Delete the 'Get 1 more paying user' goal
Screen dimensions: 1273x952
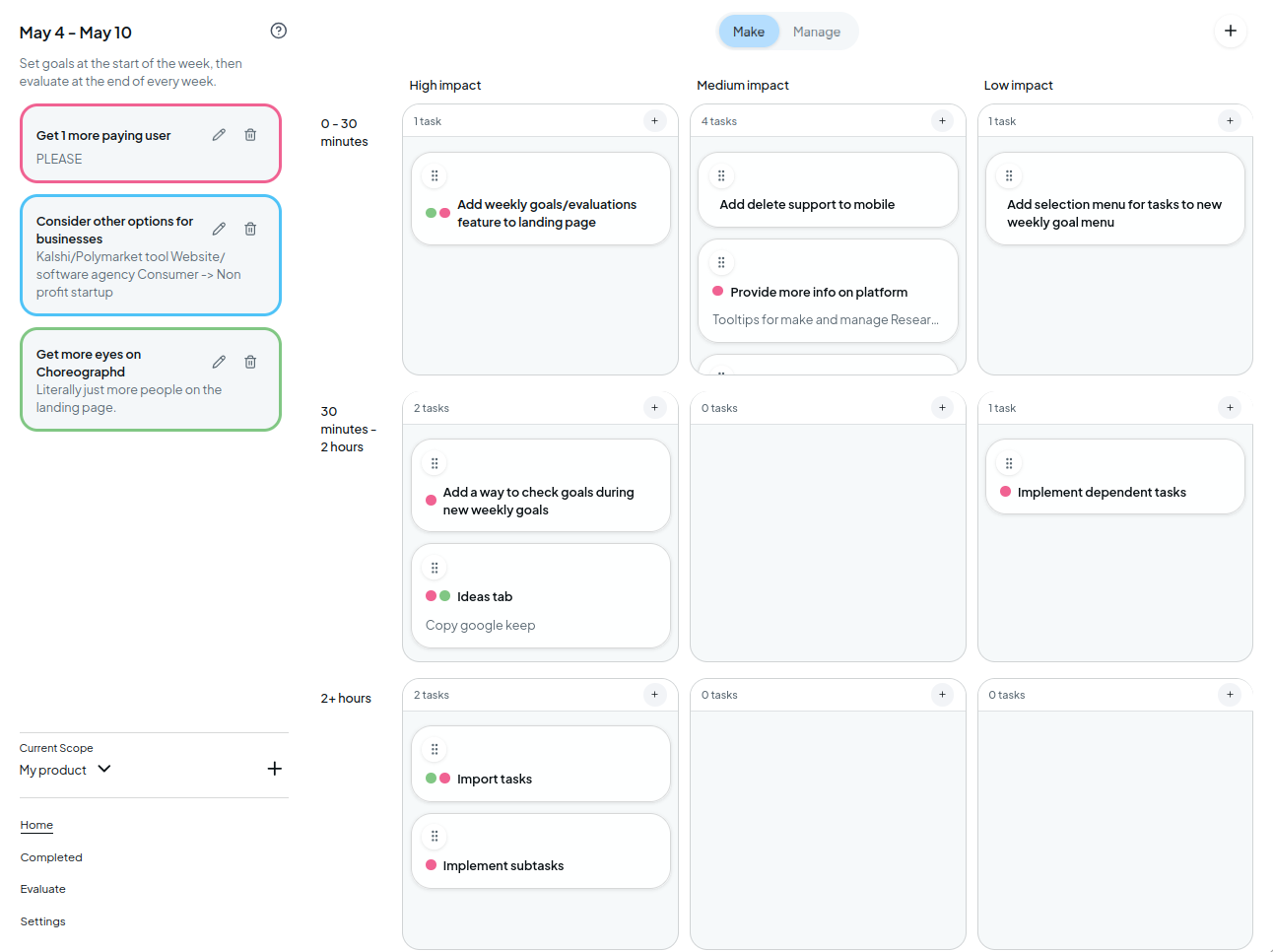[250, 135]
